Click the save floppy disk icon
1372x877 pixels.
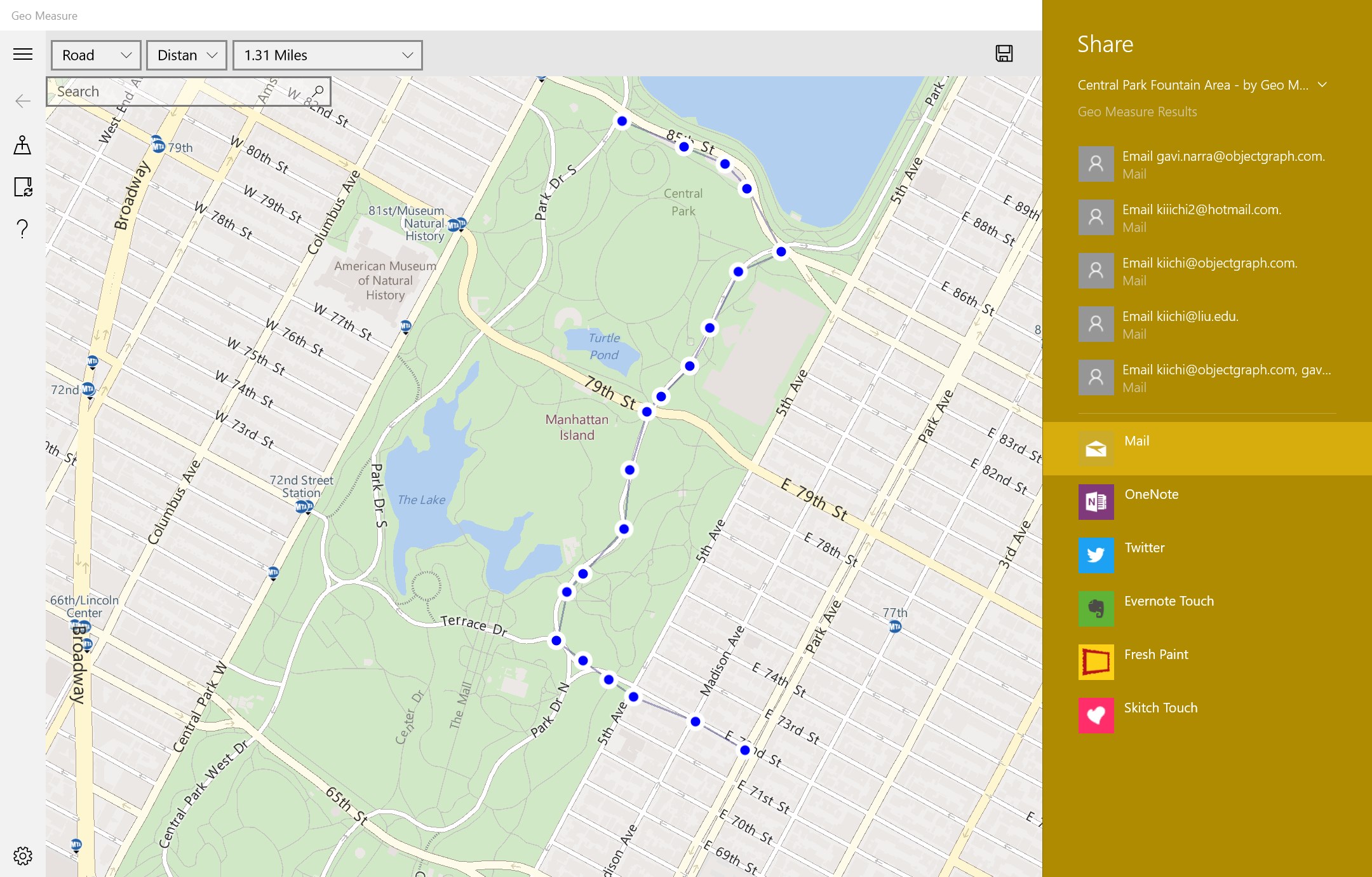pos(1004,54)
